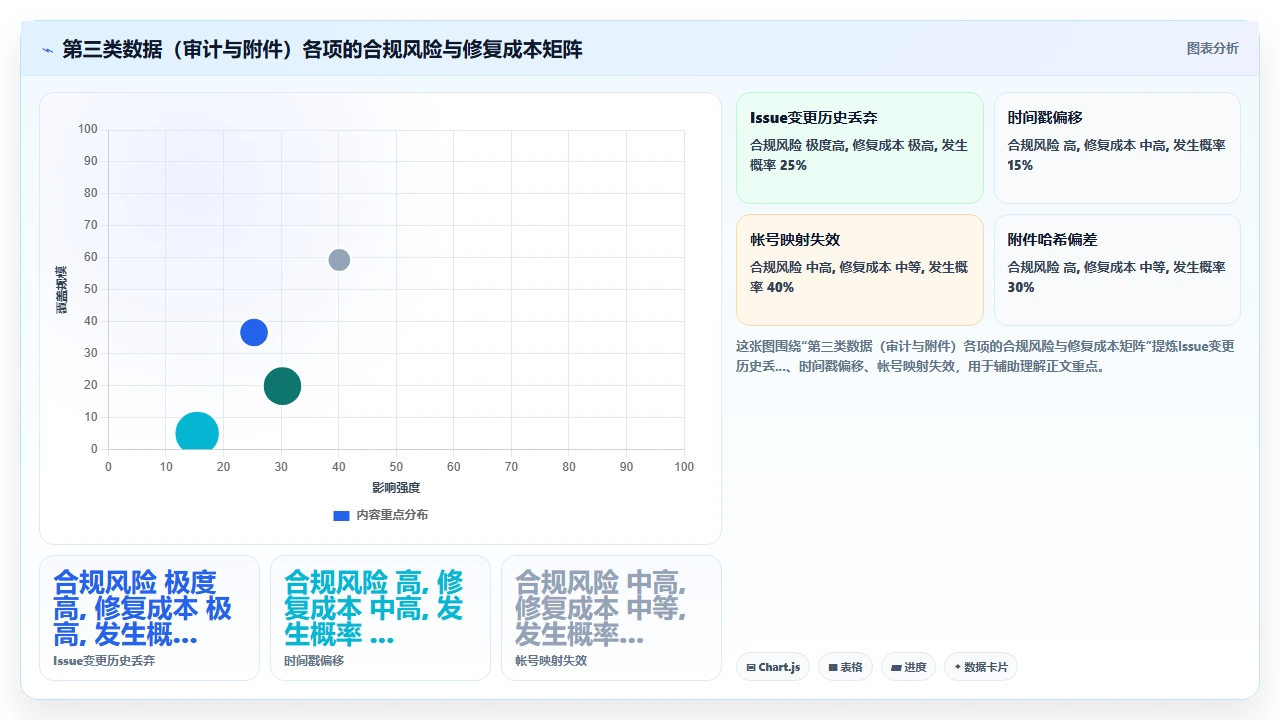Image resolution: width=1280 pixels, height=720 pixels.
Task: Click the Chart.js tag icon
Action: 751,667
